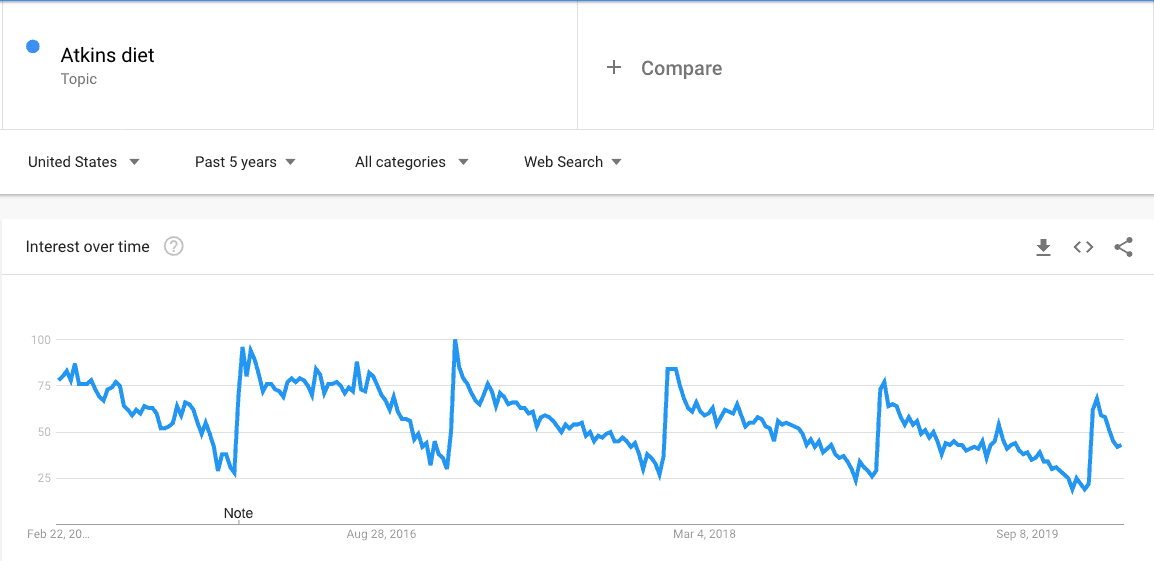The image size is (1154, 561).
Task: Click the blue dot for Atkins diet
Action: click(x=32, y=46)
